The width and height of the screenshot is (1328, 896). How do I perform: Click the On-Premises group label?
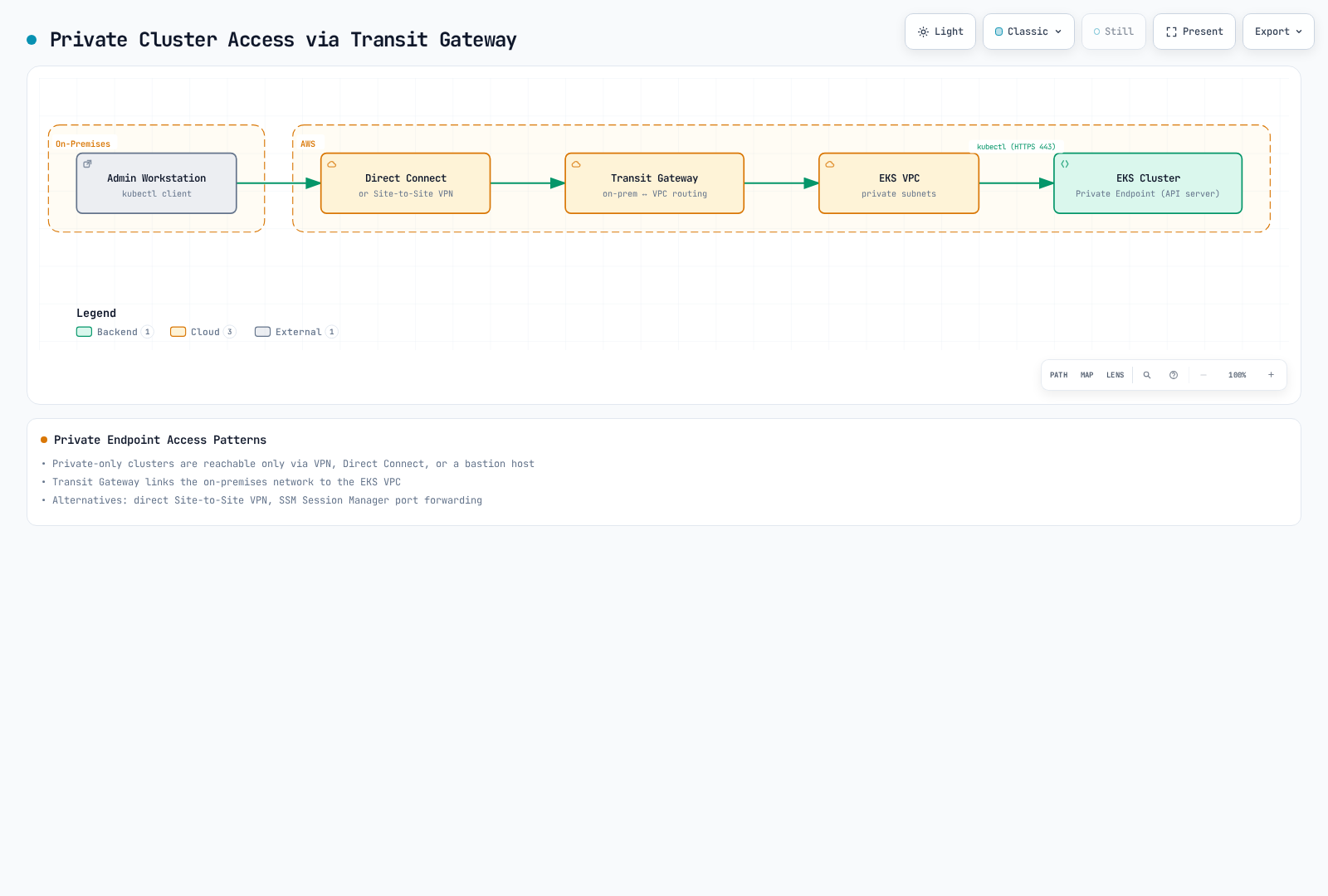tap(83, 144)
